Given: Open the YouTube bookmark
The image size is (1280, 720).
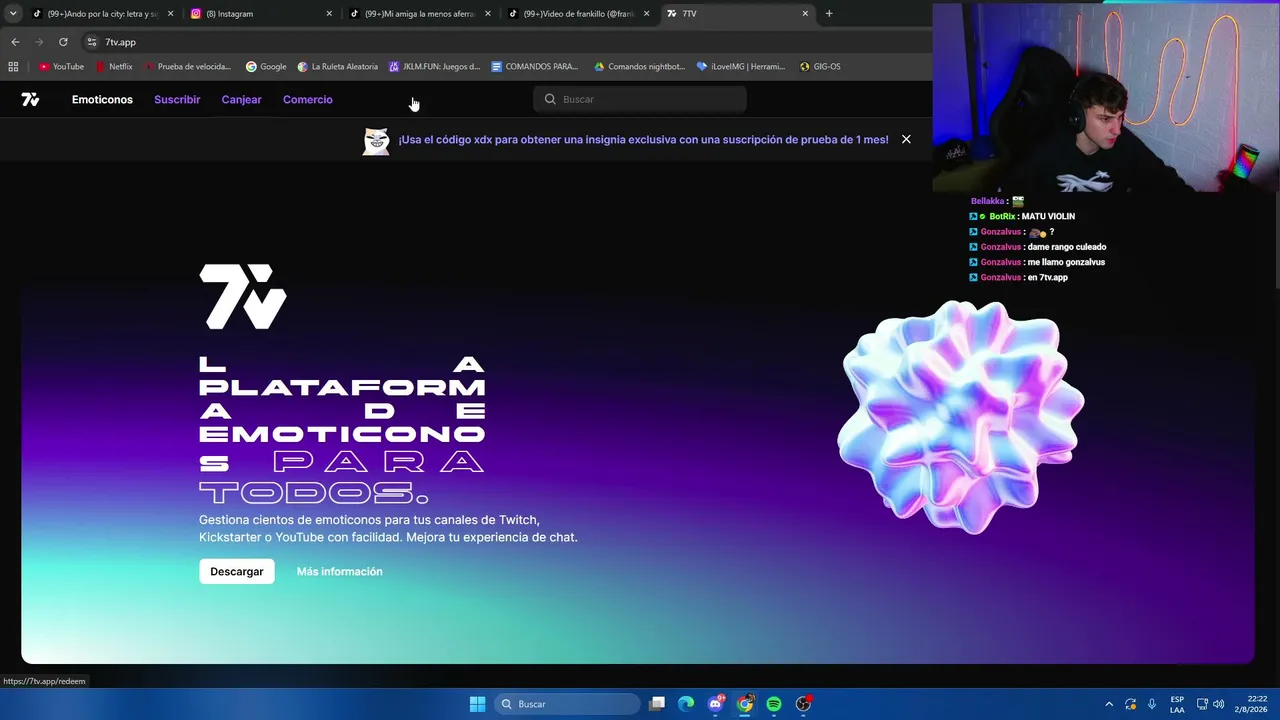Looking at the screenshot, I should [61, 67].
